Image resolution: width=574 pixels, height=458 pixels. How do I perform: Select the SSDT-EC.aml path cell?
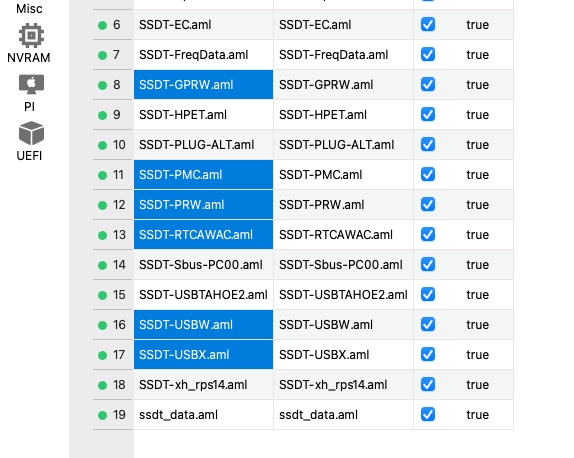pyautogui.click(x=203, y=25)
